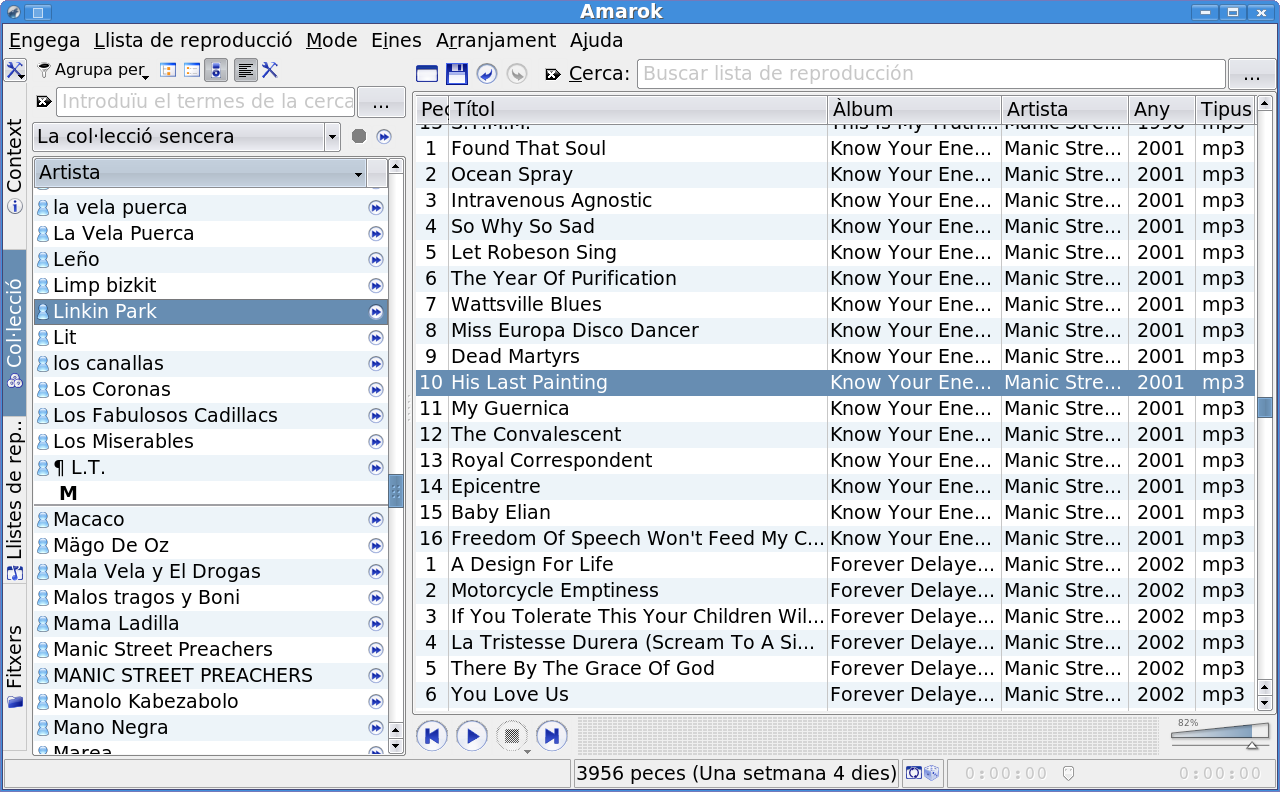Select the track His Last Painting
Viewport: 1280px width, 792px height.
point(834,383)
